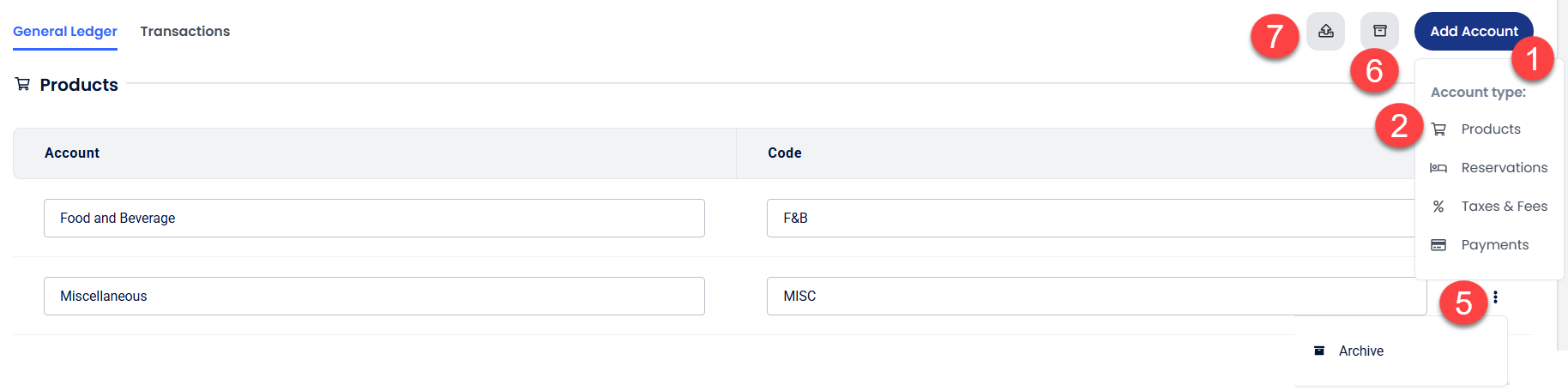The image size is (1568, 390).
Task: Click the credit card icon for Payments
Action: [x=1438, y=245]
